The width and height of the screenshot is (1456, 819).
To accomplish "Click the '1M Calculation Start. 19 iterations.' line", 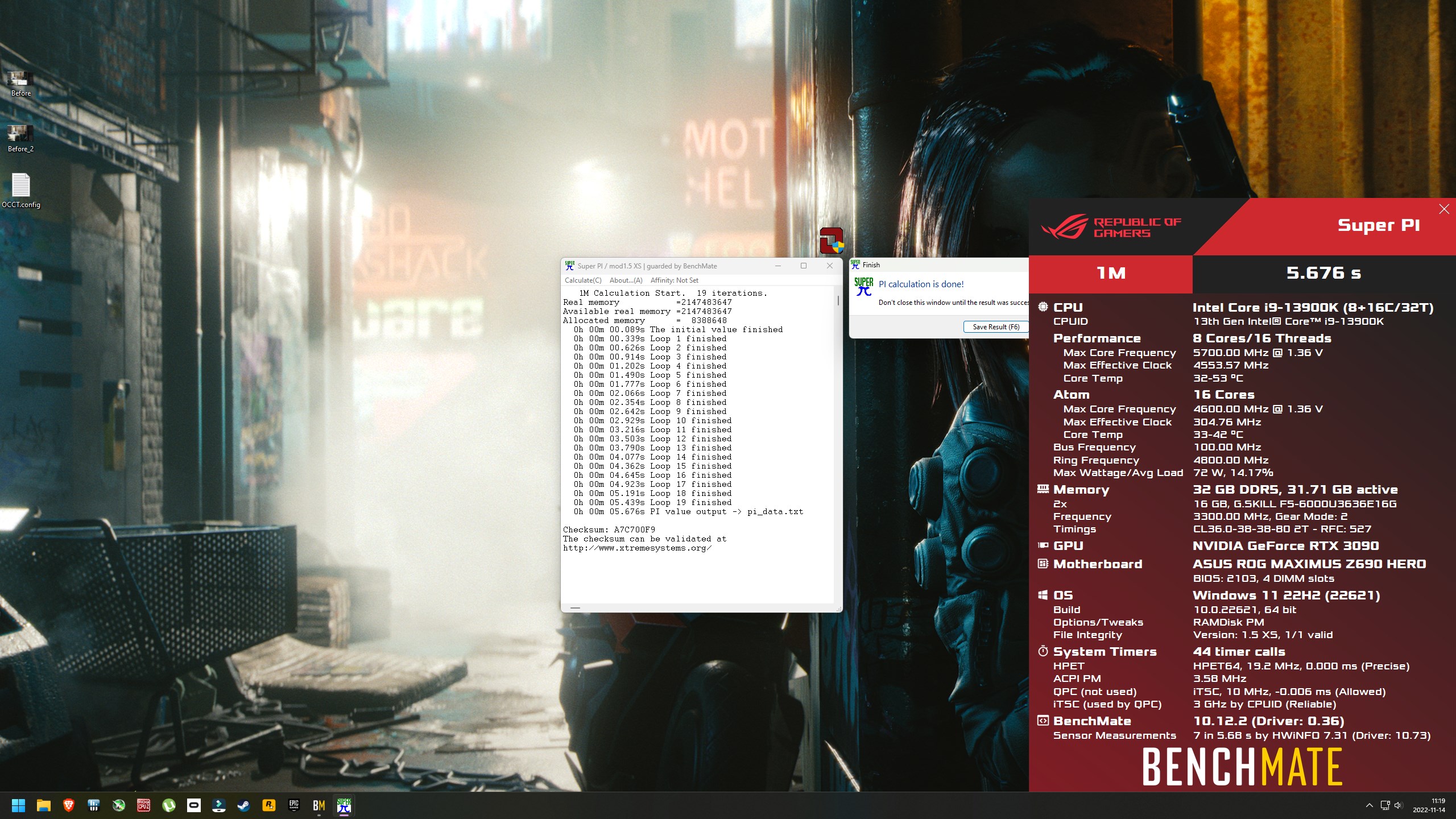I will [x=673, y=293].
